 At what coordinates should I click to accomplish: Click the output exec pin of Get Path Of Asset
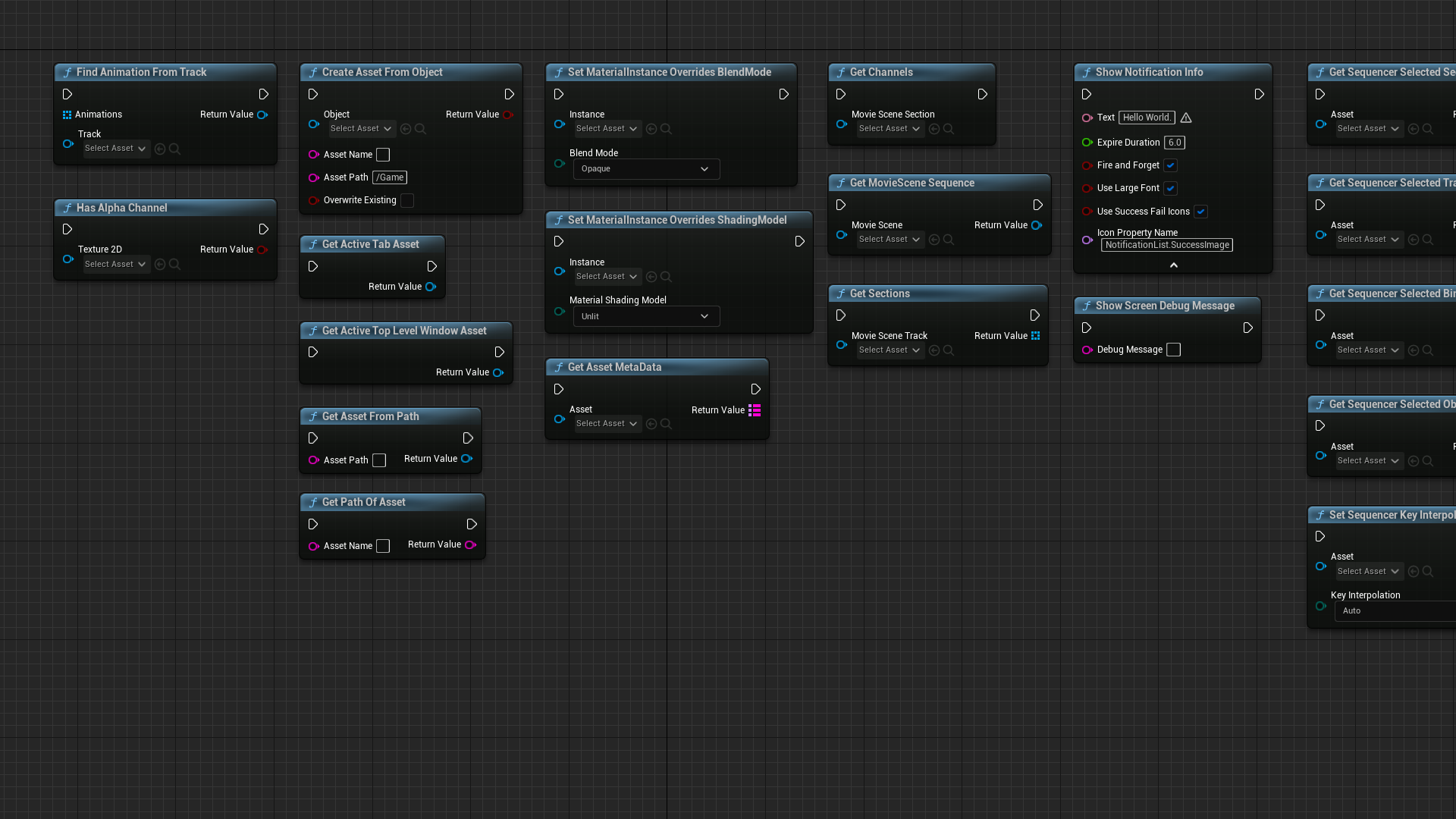[472, 525]
